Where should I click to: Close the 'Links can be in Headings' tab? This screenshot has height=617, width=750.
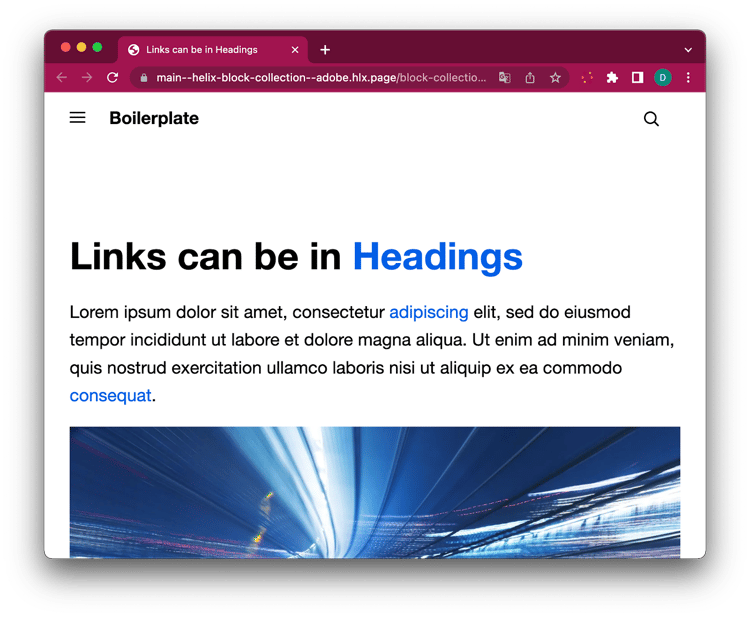295,50
